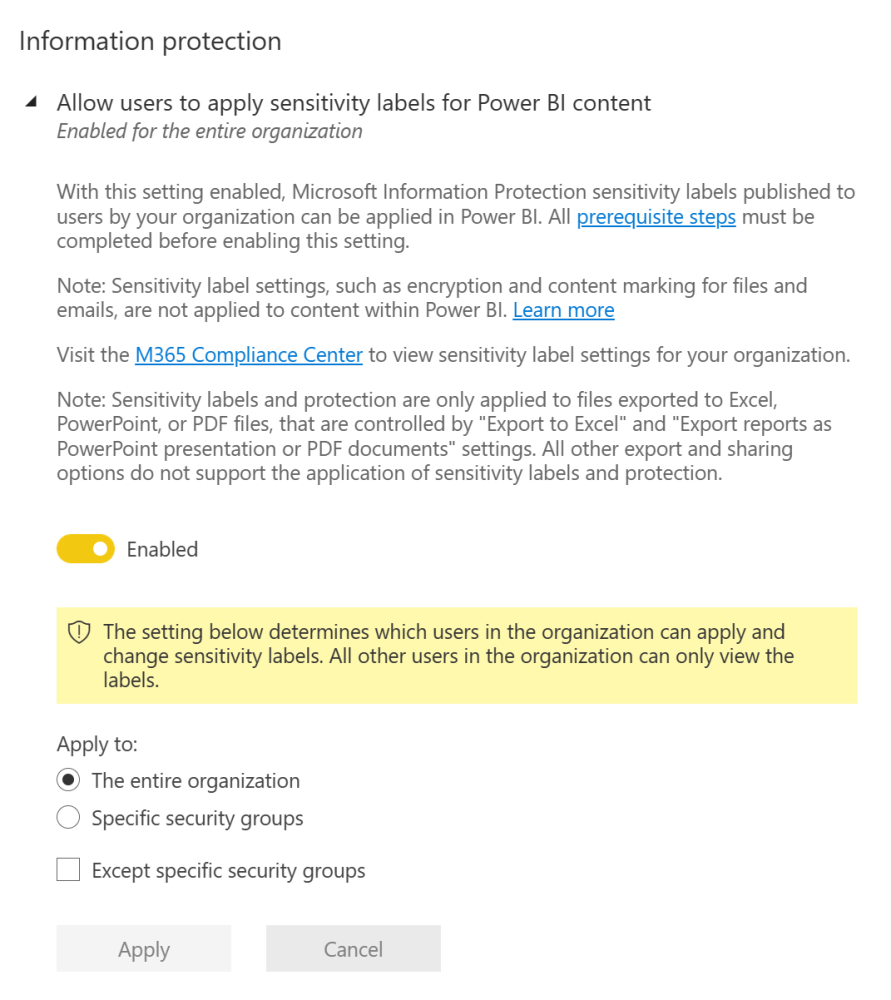891x1000 pixels.
Task: Choose the 'Specific security groups' radio option
Action: pyautogui.click(x=69, y=818)
